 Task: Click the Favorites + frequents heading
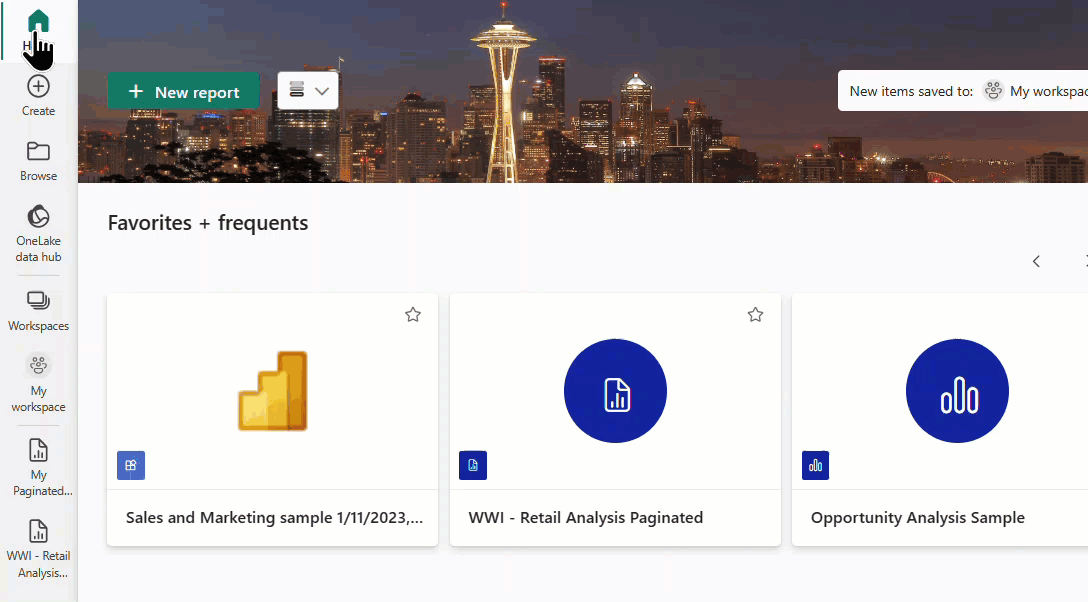point(207,223)
